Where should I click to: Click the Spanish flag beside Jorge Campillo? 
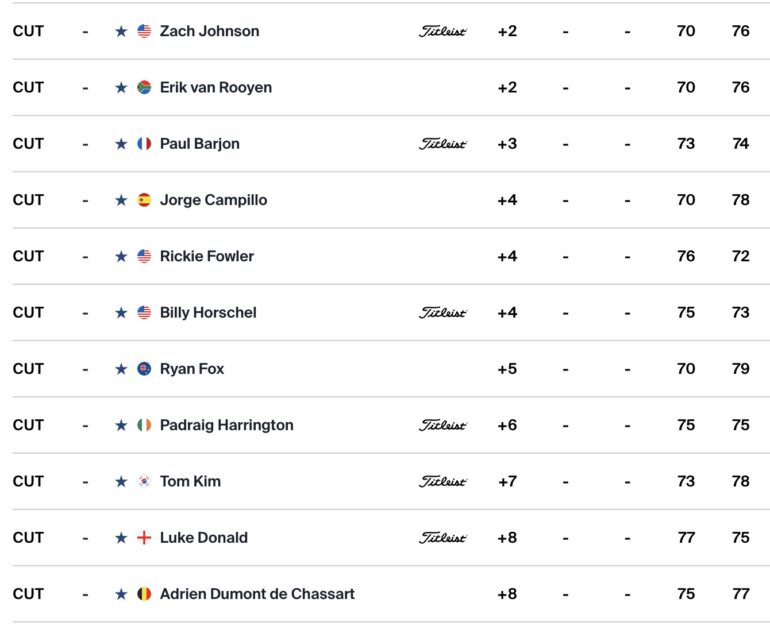pos(144,200)
